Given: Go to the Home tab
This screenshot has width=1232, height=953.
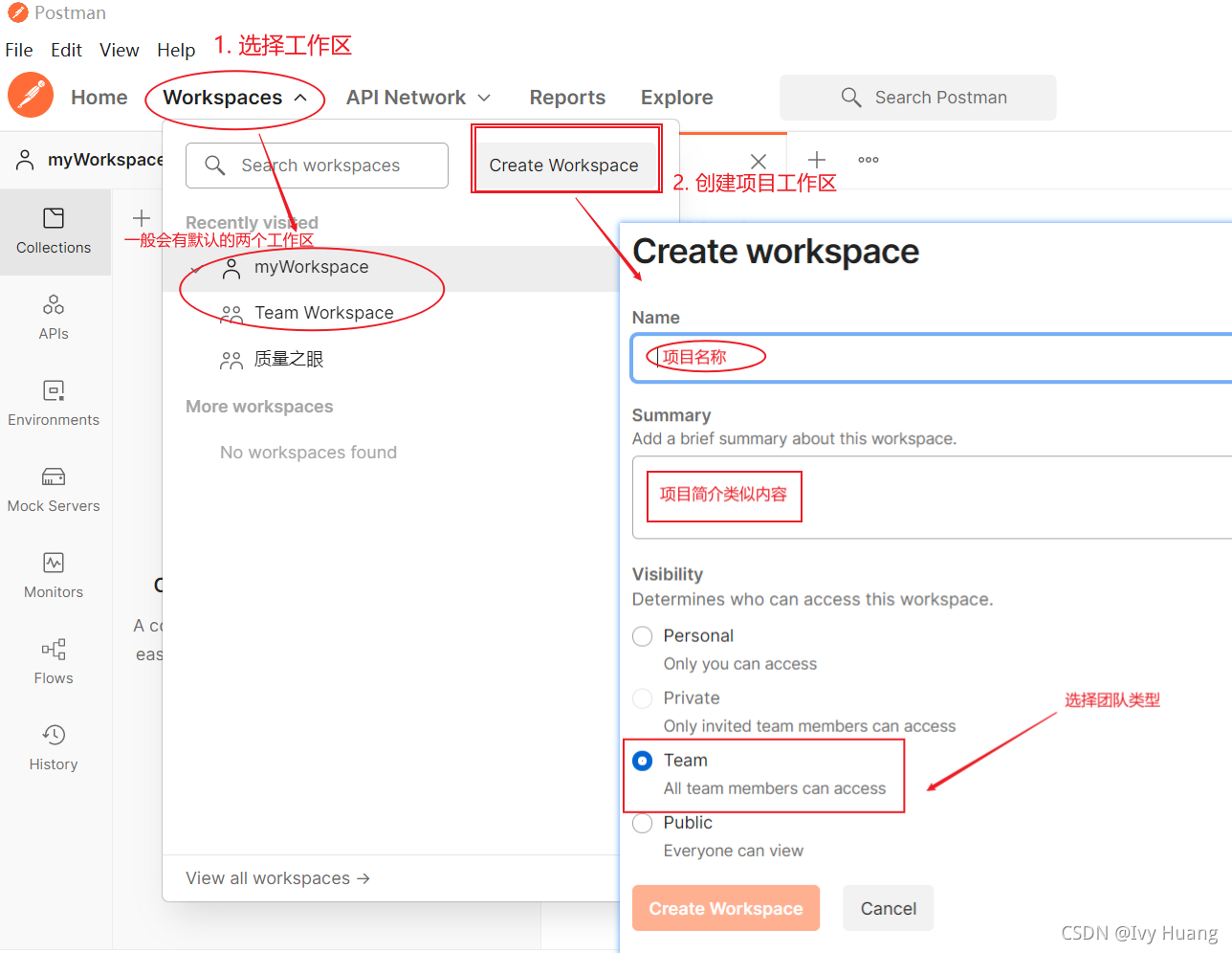Looking at the screenshot, I should click(99, 98).
